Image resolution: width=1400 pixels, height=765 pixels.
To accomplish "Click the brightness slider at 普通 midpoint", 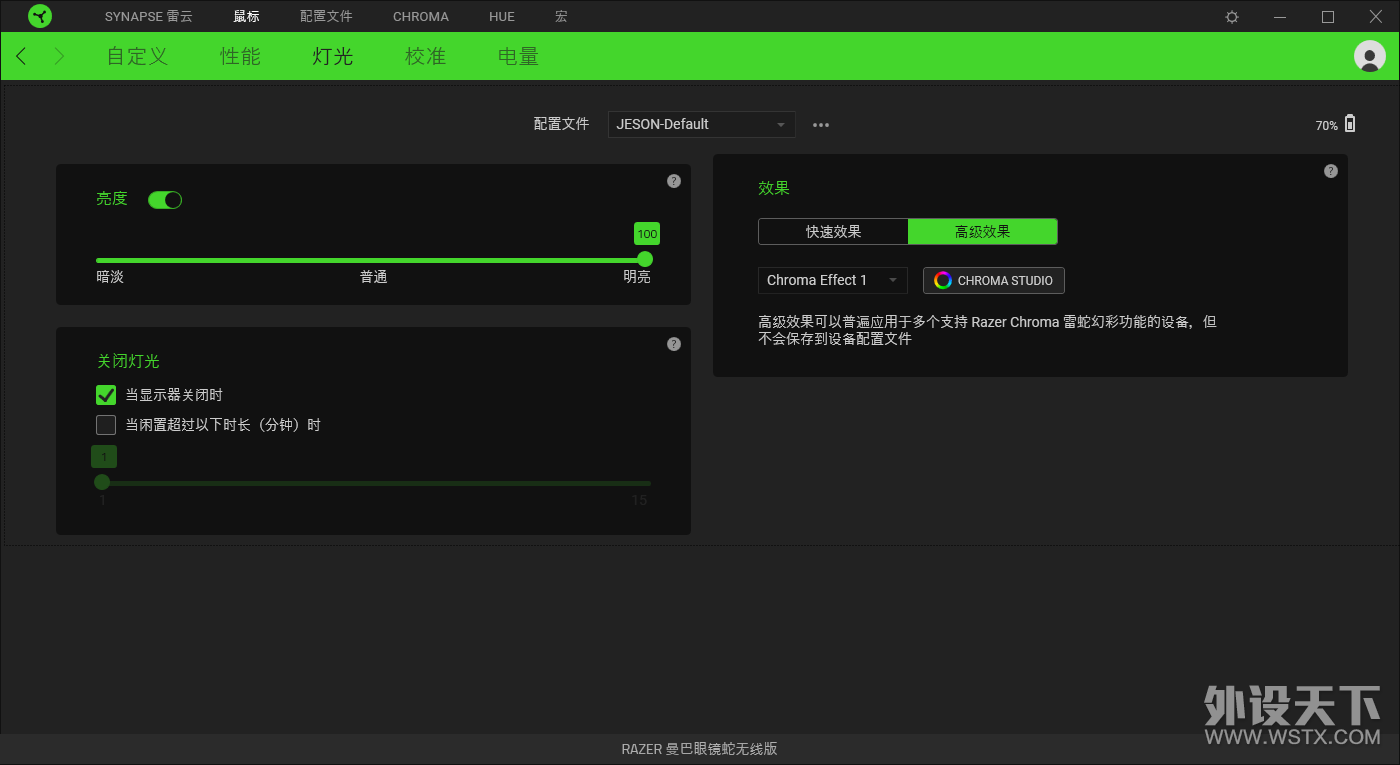I will point(373,260).
